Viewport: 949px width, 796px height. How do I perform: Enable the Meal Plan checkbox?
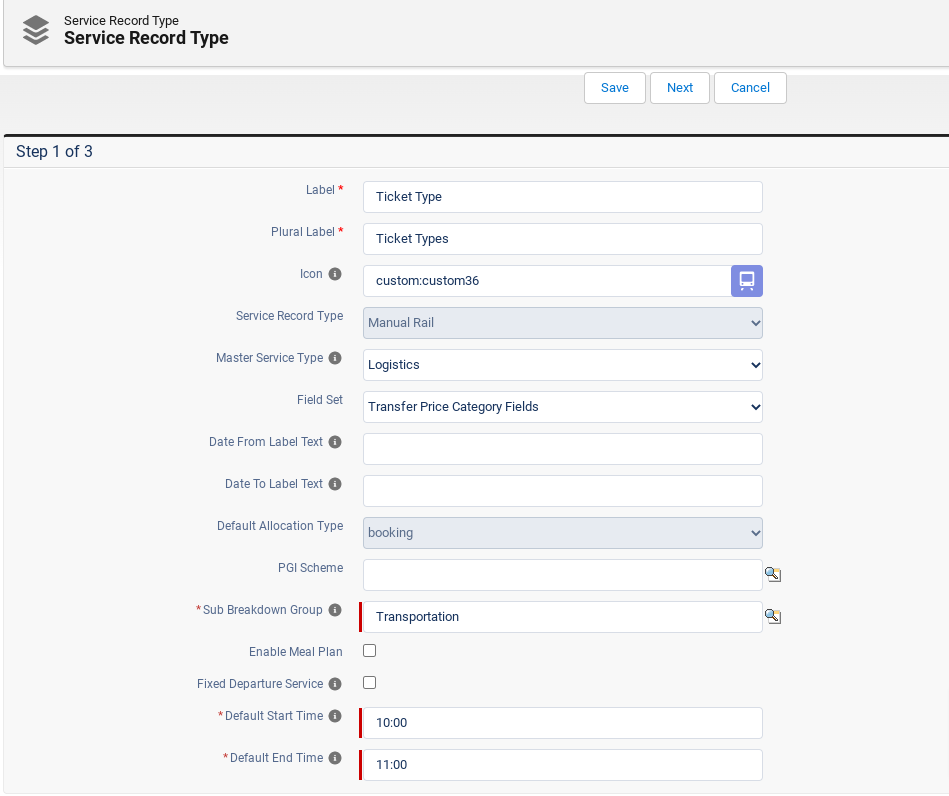[x=369, y=651]
